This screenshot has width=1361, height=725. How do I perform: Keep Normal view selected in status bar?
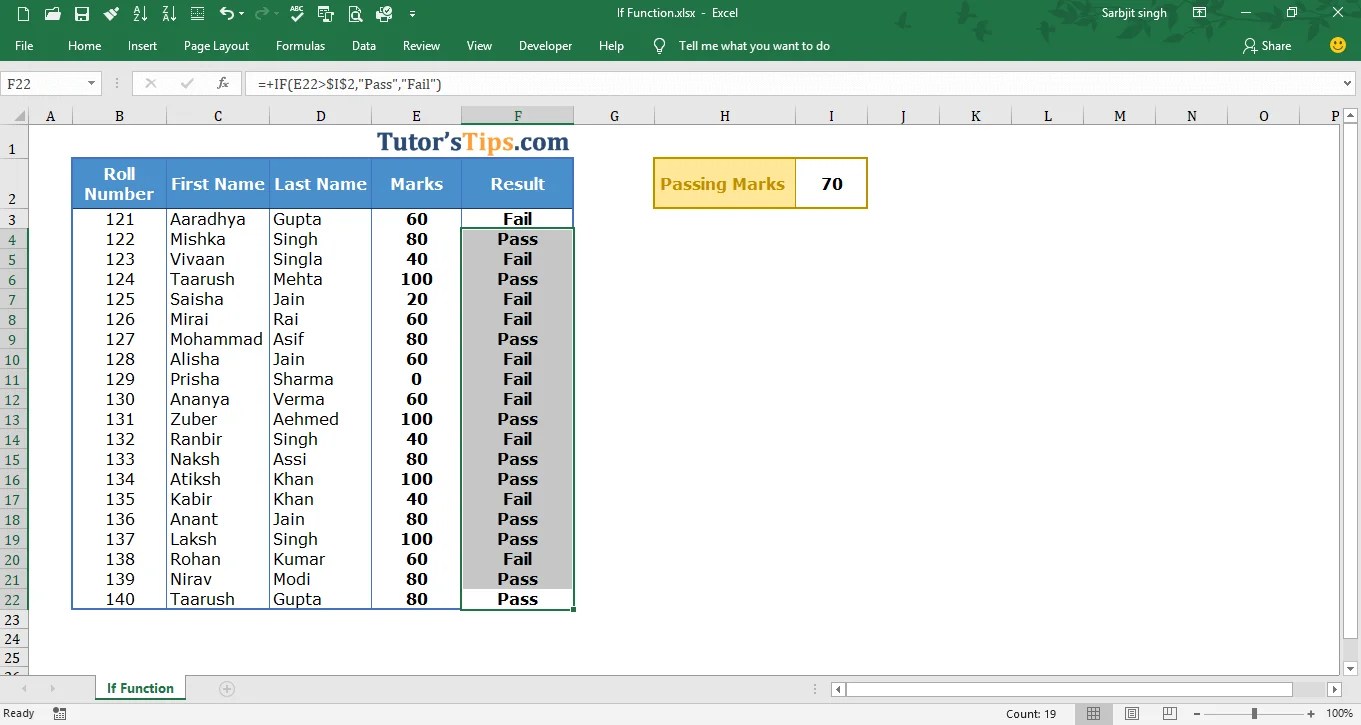tap(1093, 712)
